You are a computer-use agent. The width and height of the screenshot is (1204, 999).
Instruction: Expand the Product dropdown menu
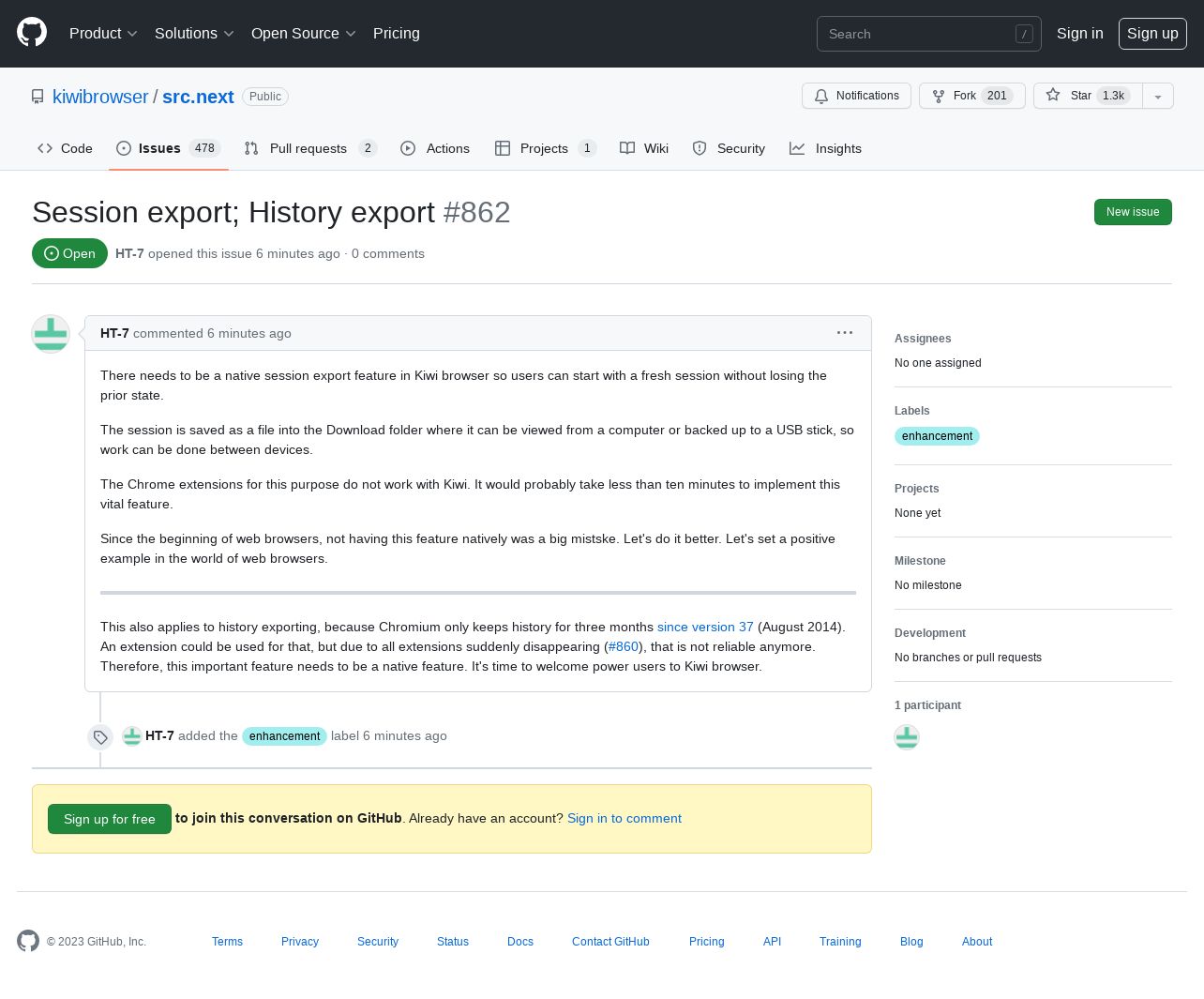pyautogui.click(x=103, y=34)
